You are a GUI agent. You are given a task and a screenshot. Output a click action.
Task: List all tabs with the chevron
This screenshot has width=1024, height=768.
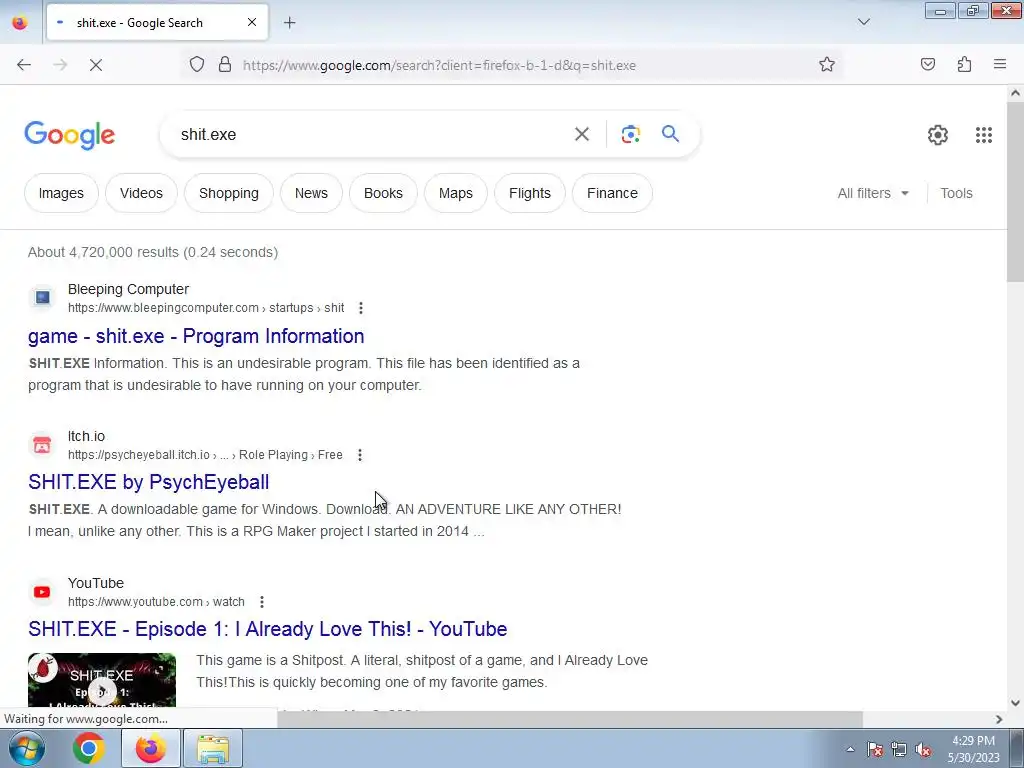click(863, 22)
